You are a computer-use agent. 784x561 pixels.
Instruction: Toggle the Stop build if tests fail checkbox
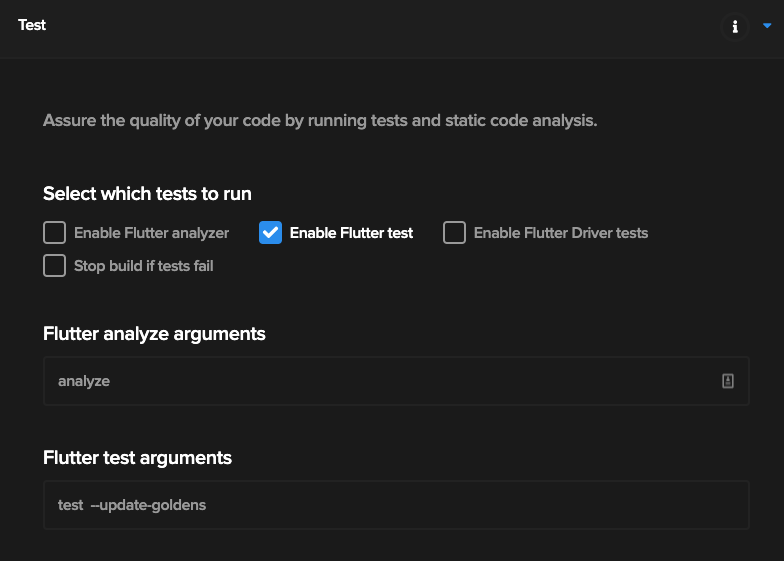pos(54,266)
